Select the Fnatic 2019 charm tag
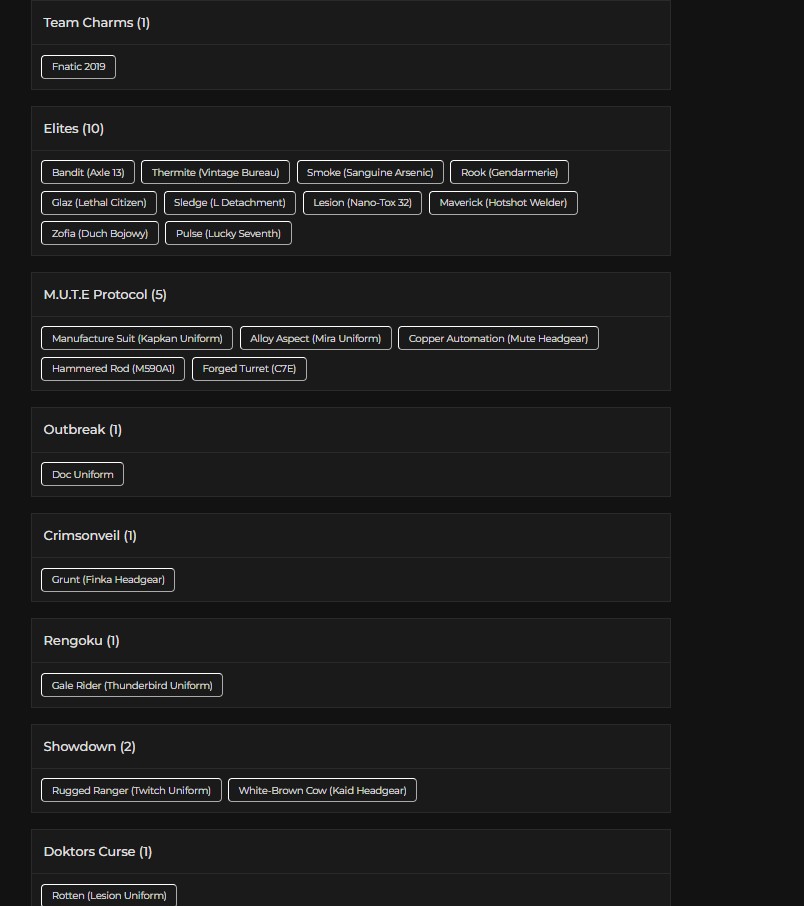The image size is (804, 906). (x=79, y=67)
